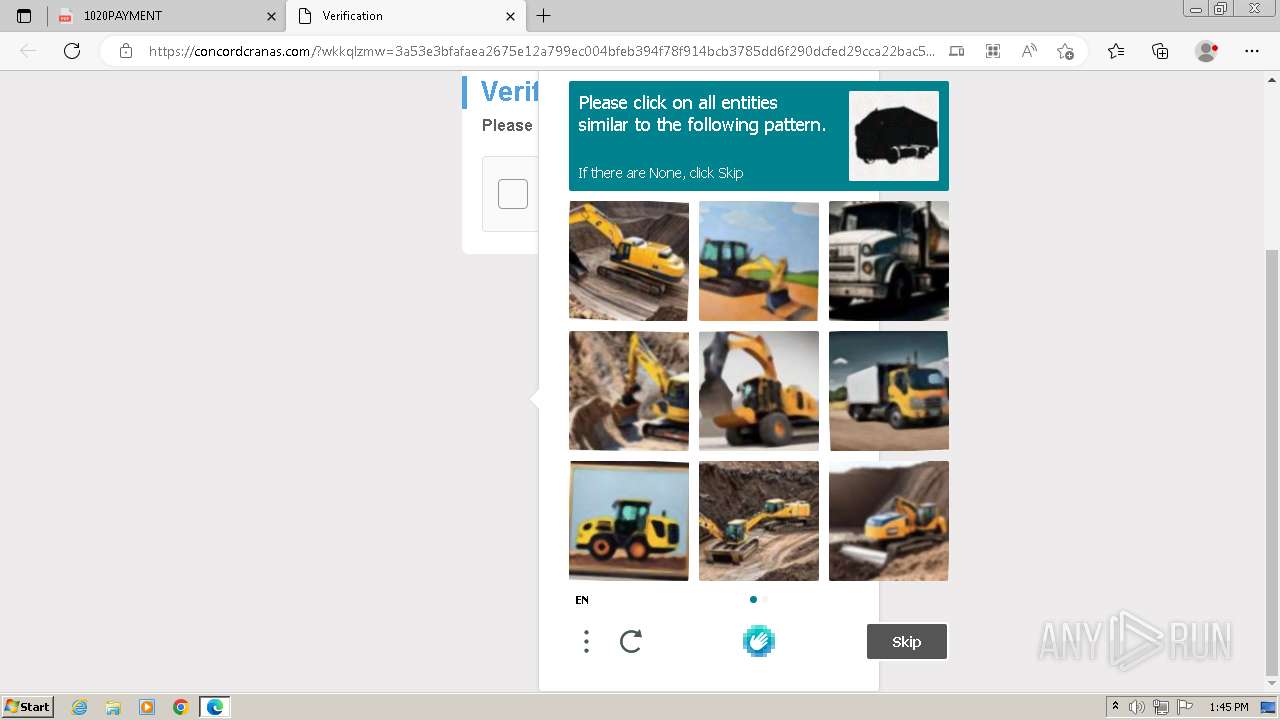
Task: Switch to the Verification tab
Action: click(x=406, y=16)
